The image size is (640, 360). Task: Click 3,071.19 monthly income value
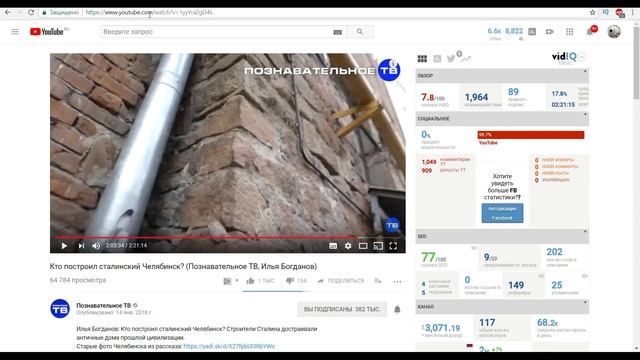point(442,328)
